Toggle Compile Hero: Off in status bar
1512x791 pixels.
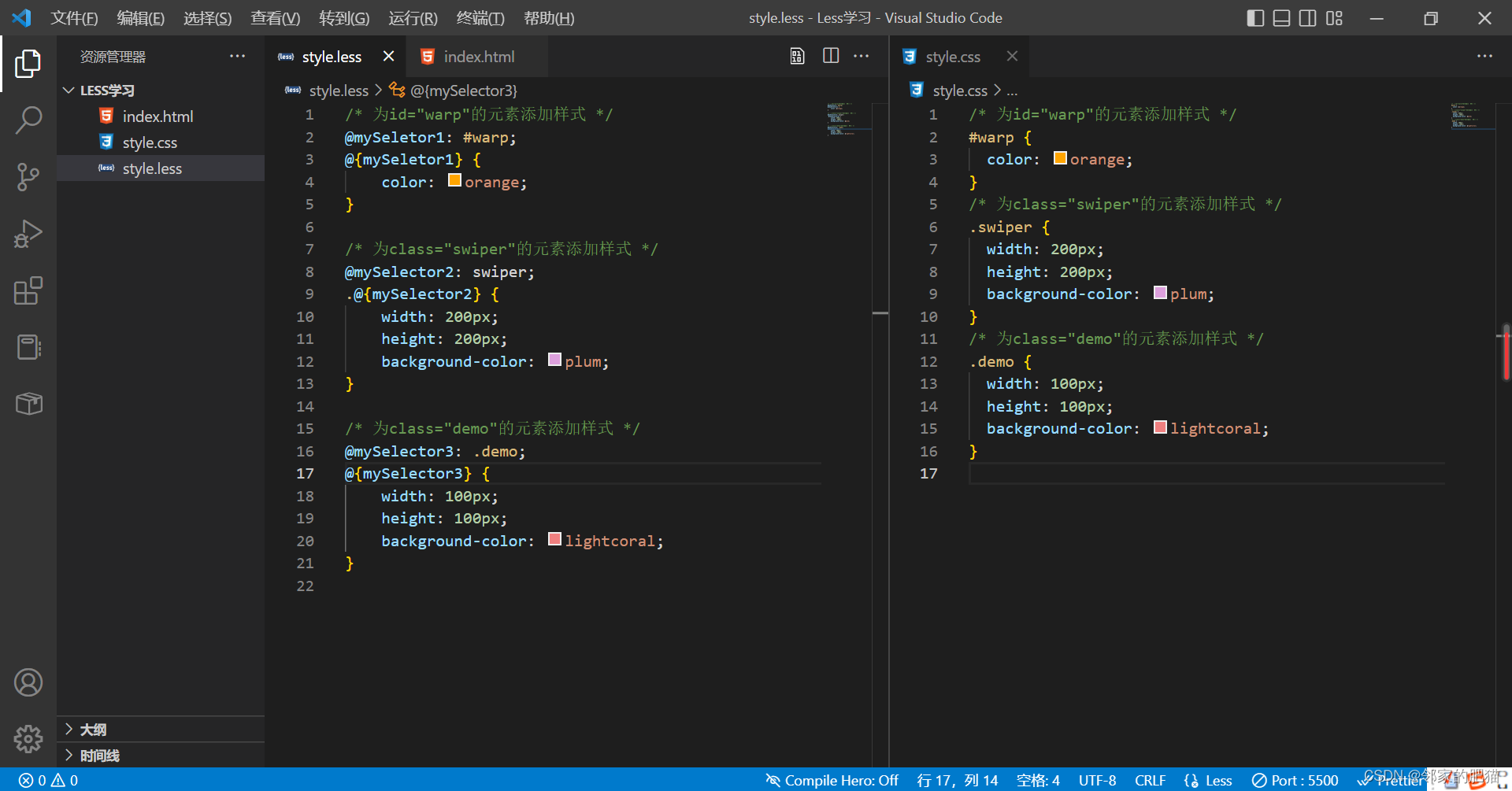click(832, 780)
